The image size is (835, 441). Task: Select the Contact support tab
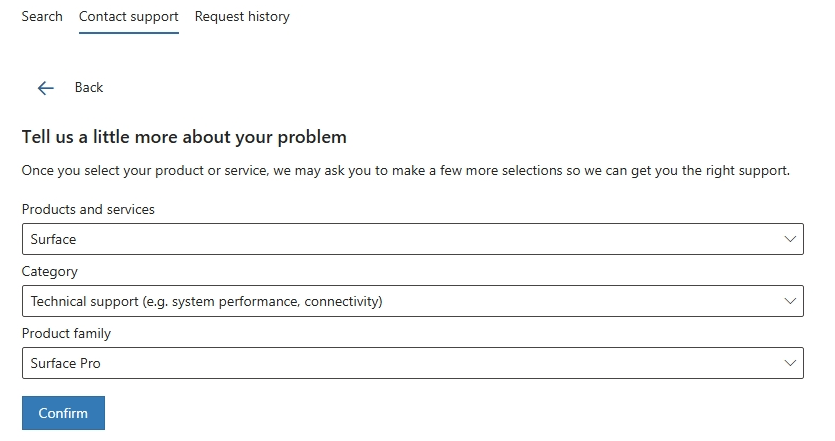pos(128,17)
